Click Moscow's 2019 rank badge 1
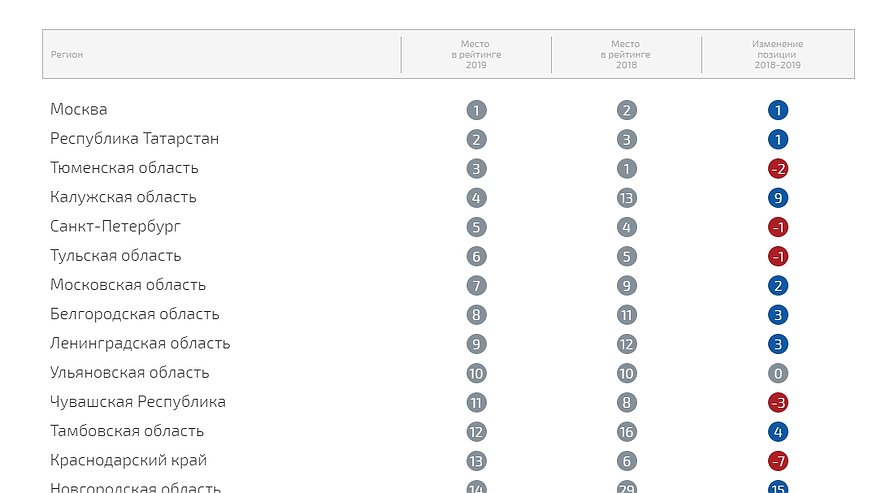The height and width of the screenshot is (493, 877). coord(477,110)
